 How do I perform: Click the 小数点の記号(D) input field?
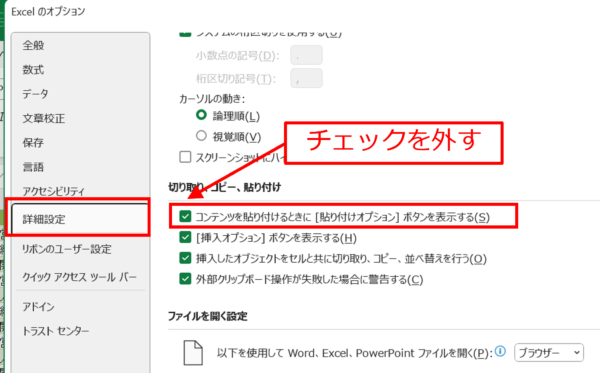306,55
